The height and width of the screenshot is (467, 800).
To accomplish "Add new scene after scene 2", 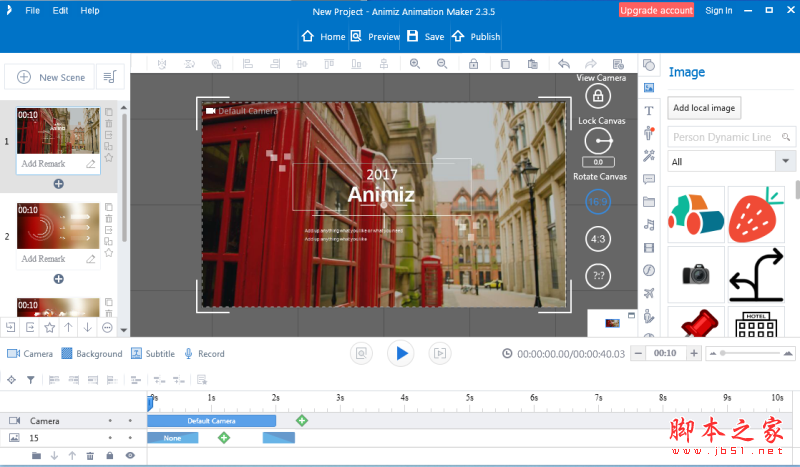I will point(59,279).
